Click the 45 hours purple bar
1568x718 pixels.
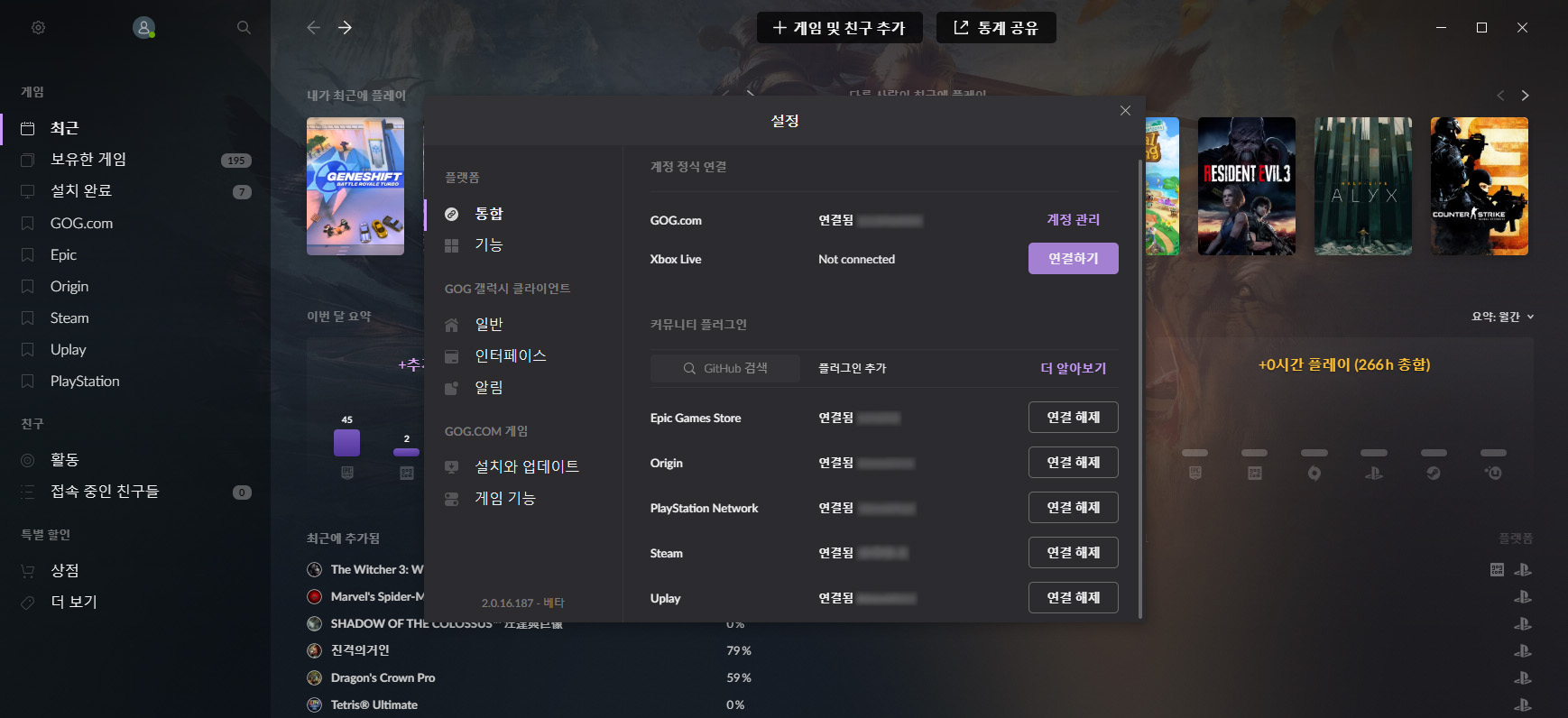tap(347, 443)
